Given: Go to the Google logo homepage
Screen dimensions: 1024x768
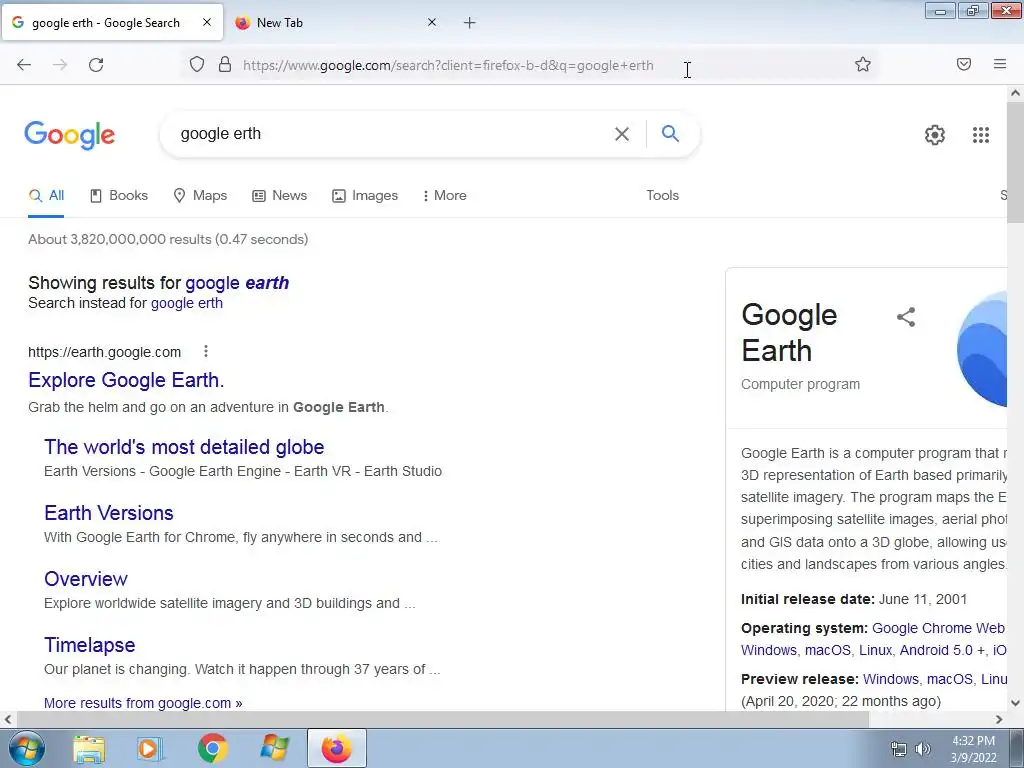Looking at the screenshot, I should [70, 135].
